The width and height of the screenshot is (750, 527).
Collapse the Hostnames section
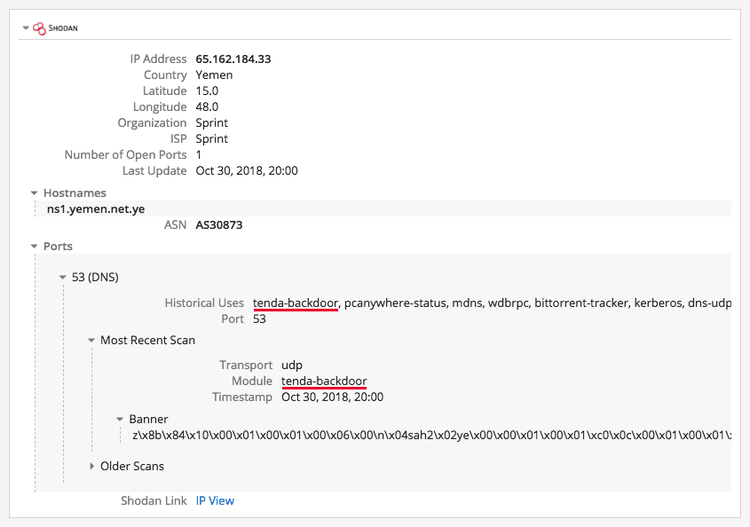coord(35,193)
